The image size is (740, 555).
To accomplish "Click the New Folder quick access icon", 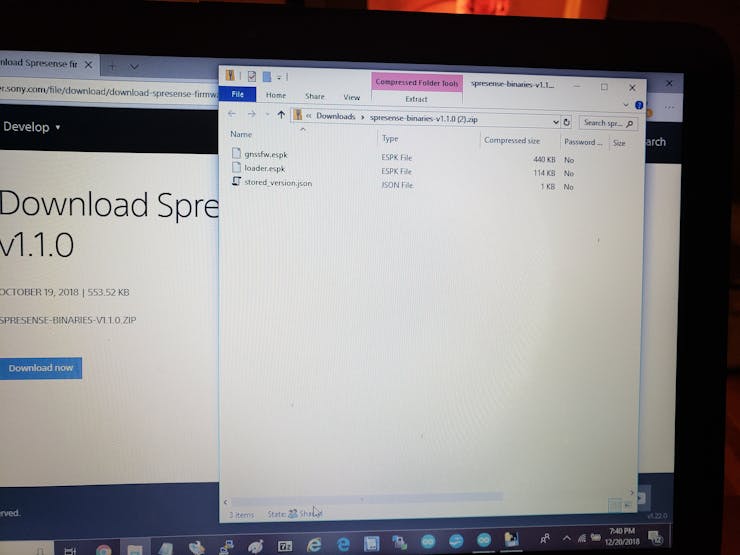I will [x=267, y=76].
